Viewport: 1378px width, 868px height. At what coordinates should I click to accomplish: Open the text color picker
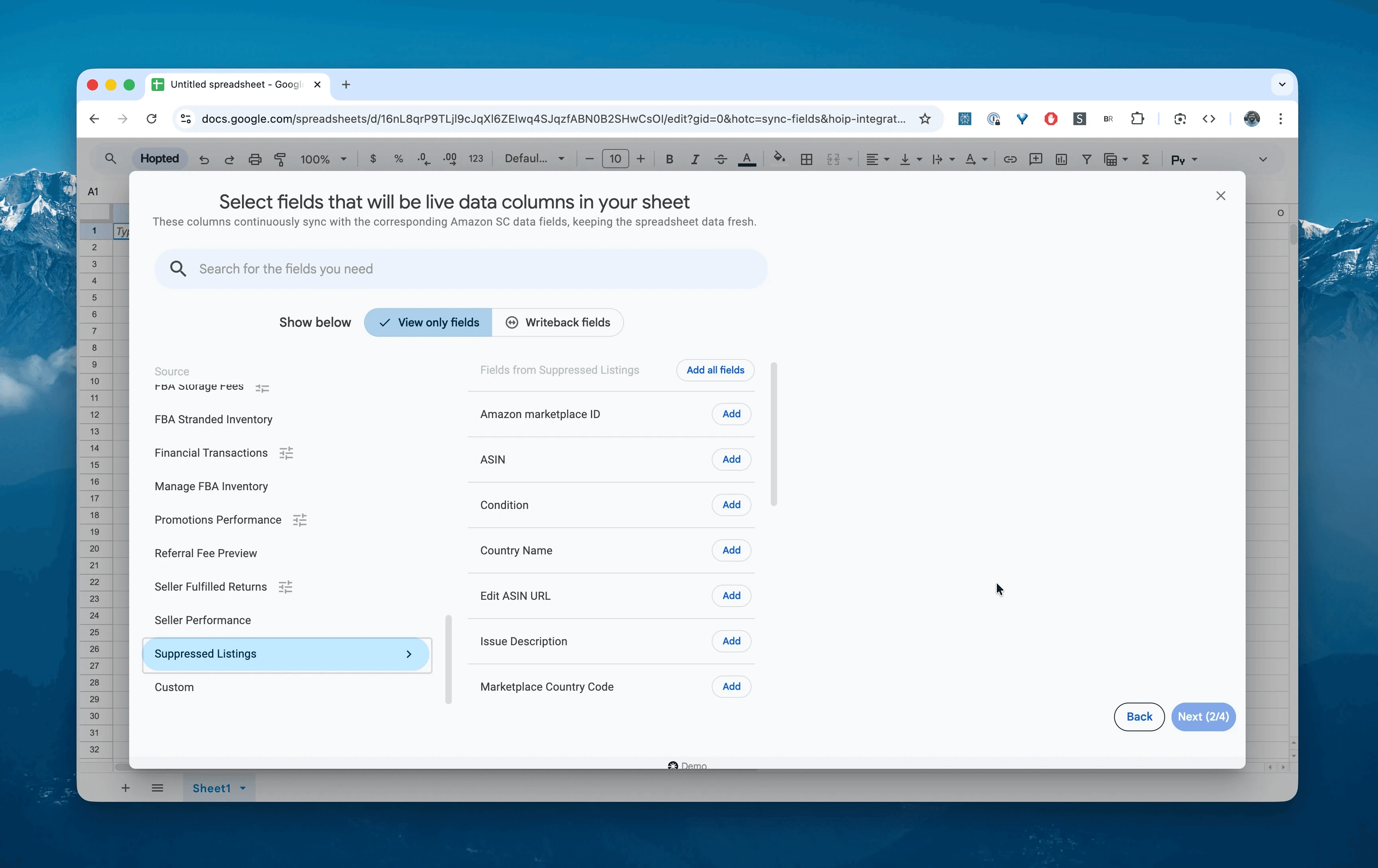(747, 159)
